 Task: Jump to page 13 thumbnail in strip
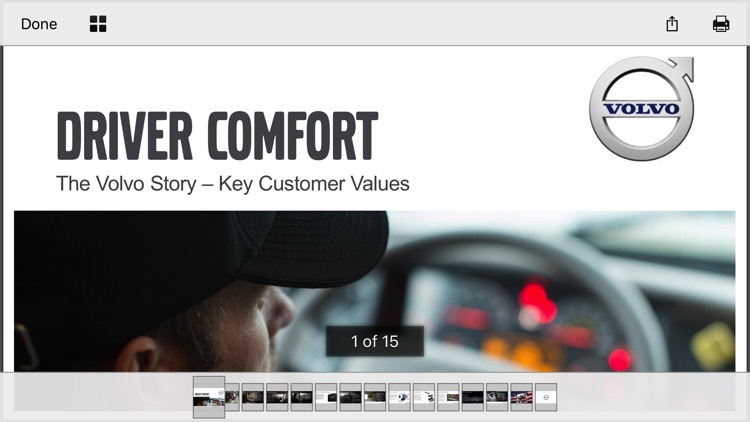click(496, 397)
